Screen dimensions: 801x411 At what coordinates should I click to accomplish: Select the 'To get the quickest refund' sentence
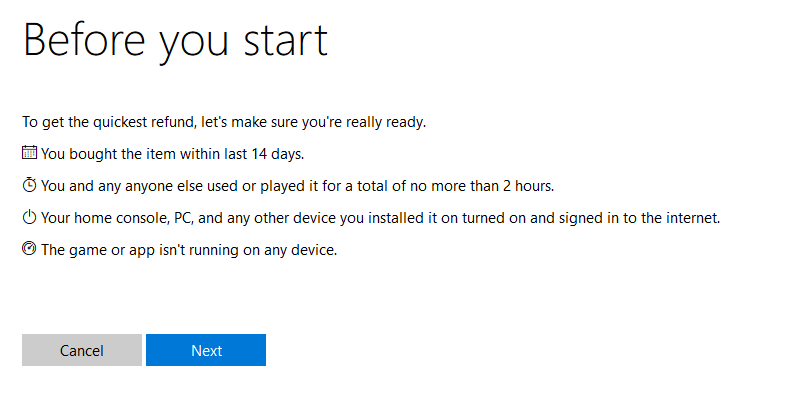(x=224, y=123)
